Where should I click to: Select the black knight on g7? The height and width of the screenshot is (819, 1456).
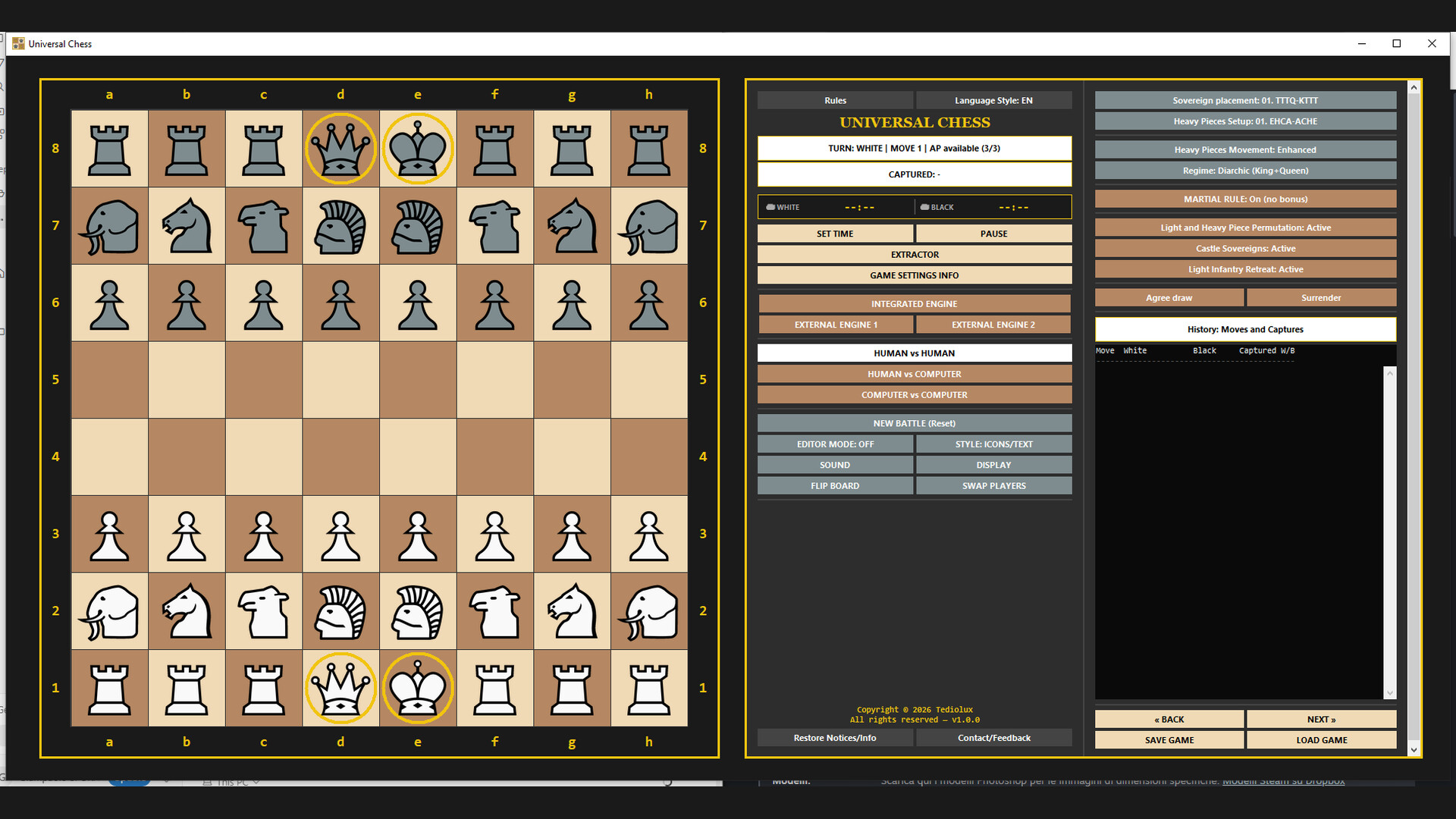point(572,226)
